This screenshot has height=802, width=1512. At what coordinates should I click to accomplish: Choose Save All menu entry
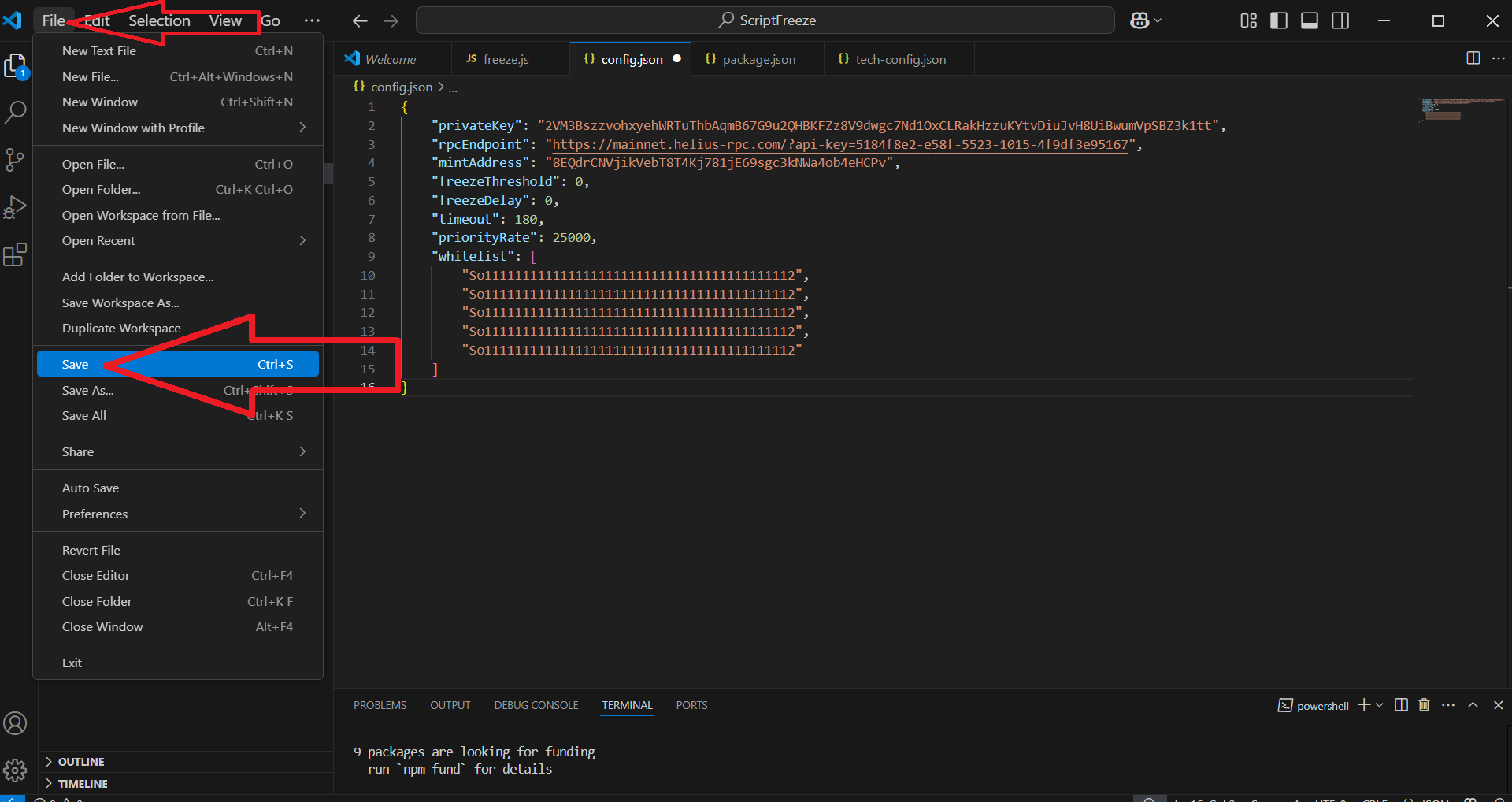[x=178, y=415]
